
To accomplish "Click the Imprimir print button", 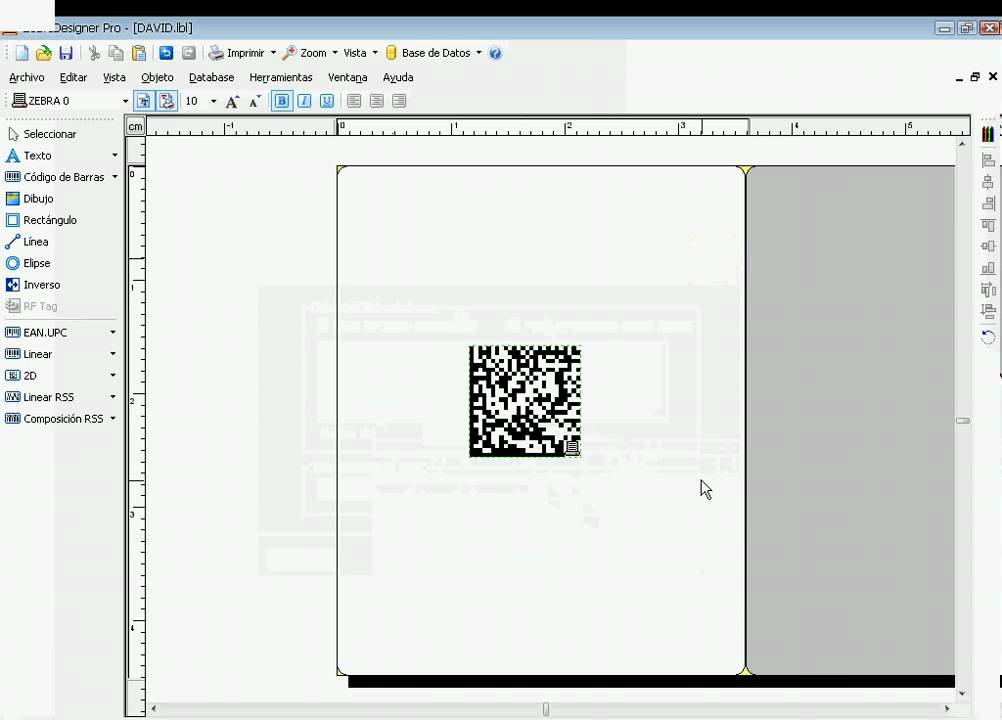I will click(236, 53).
